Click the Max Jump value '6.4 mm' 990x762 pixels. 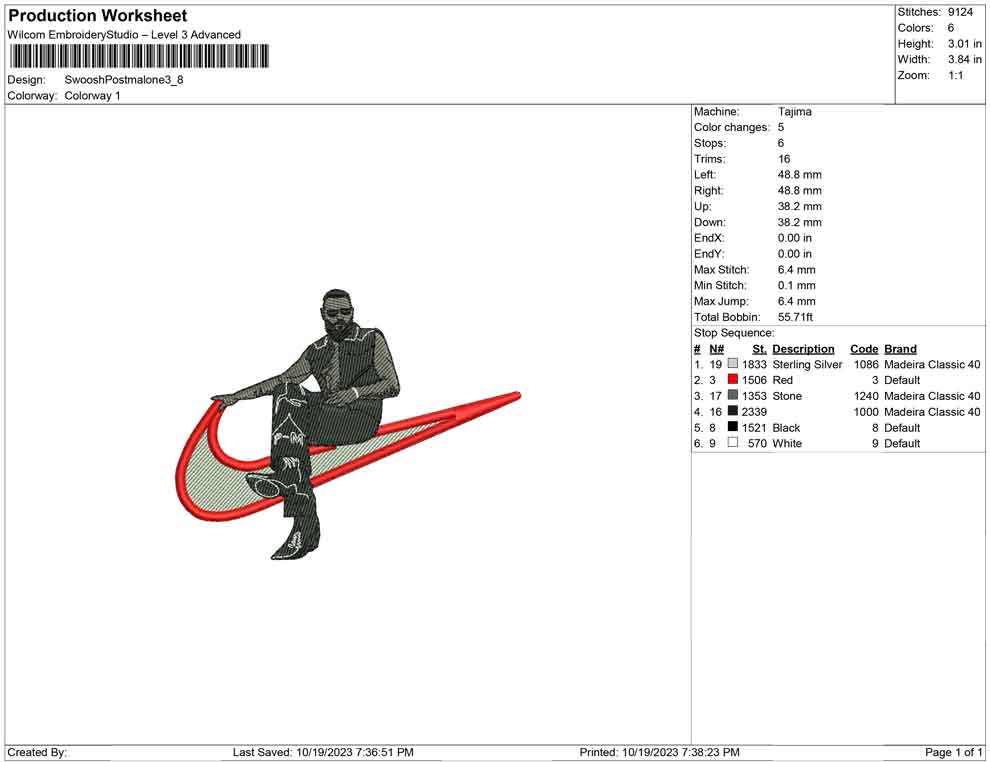(797, 301)
